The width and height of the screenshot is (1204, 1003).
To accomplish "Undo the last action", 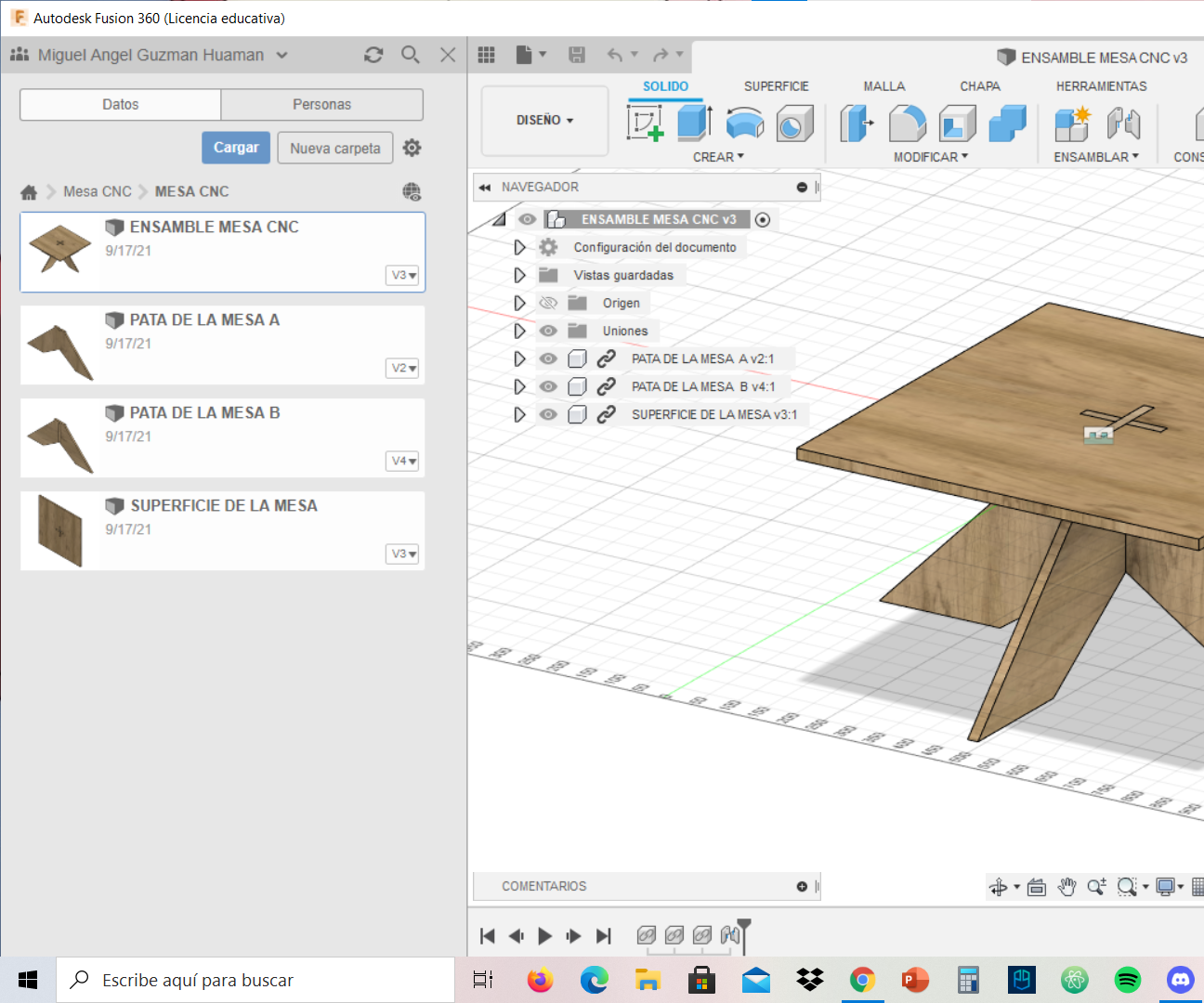I will 615,55.
